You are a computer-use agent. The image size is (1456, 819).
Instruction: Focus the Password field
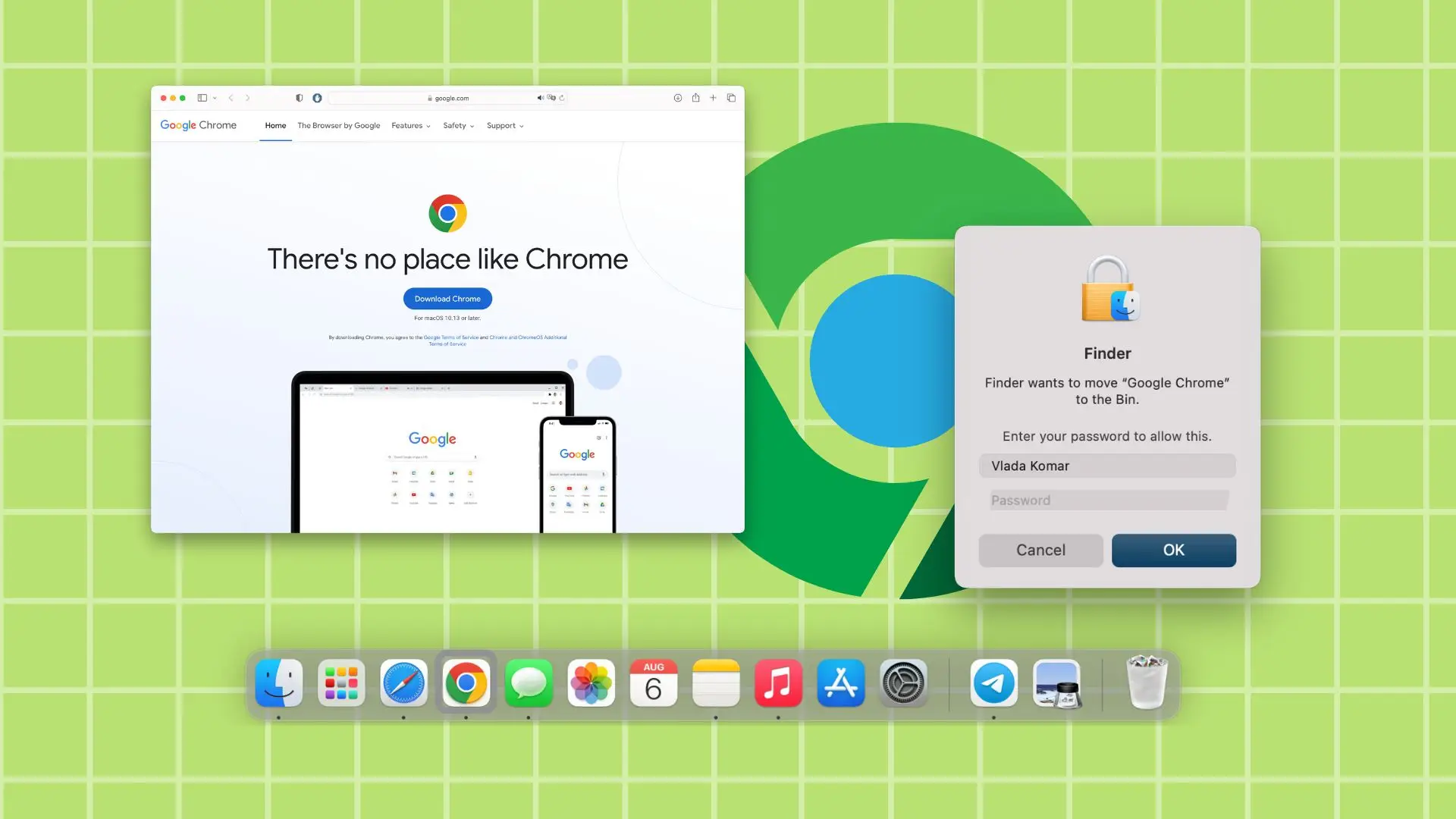[1109, 500]
